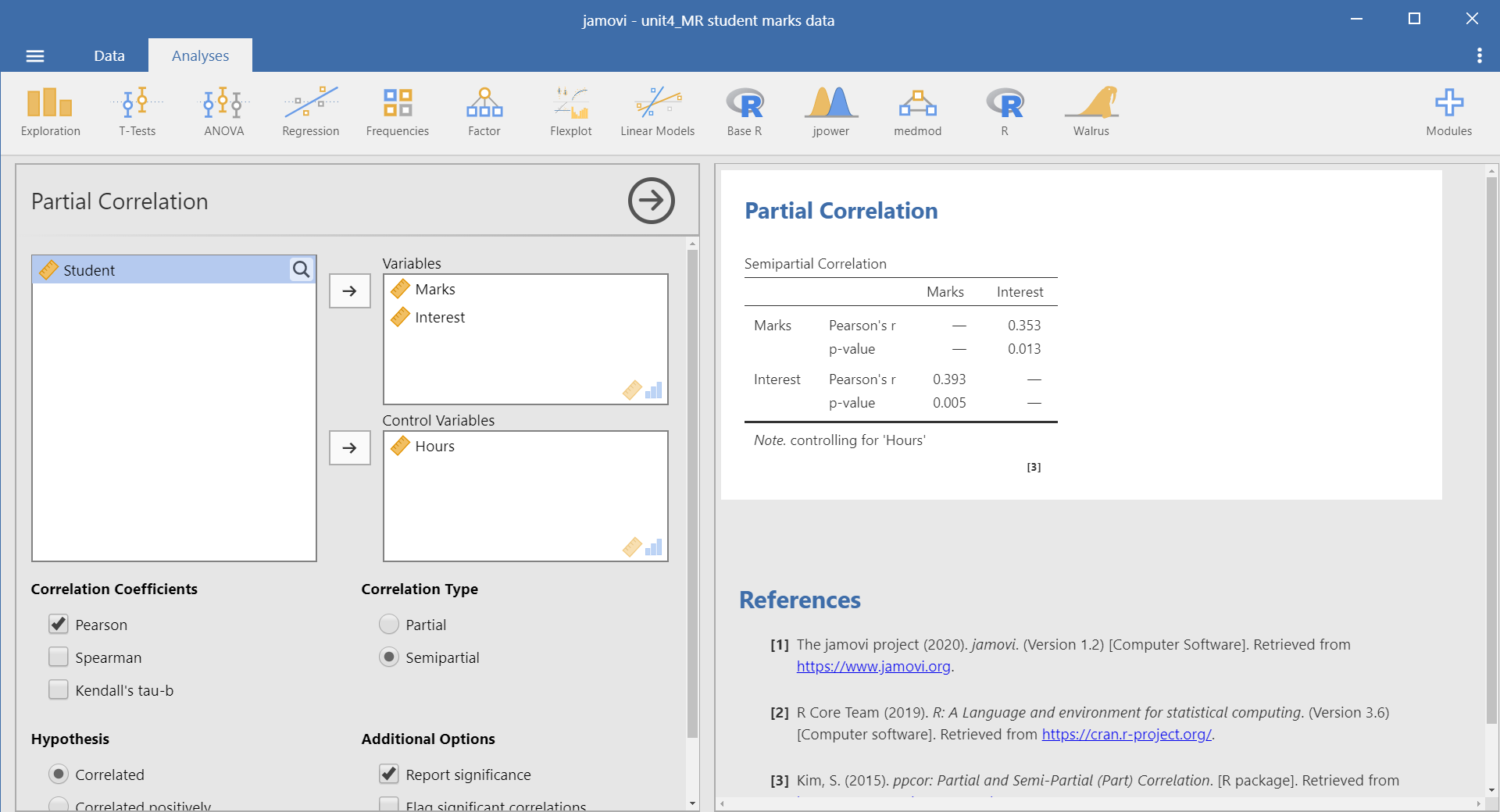
Task: Open the cran.r-project.org reference link
Action: 1127,734
